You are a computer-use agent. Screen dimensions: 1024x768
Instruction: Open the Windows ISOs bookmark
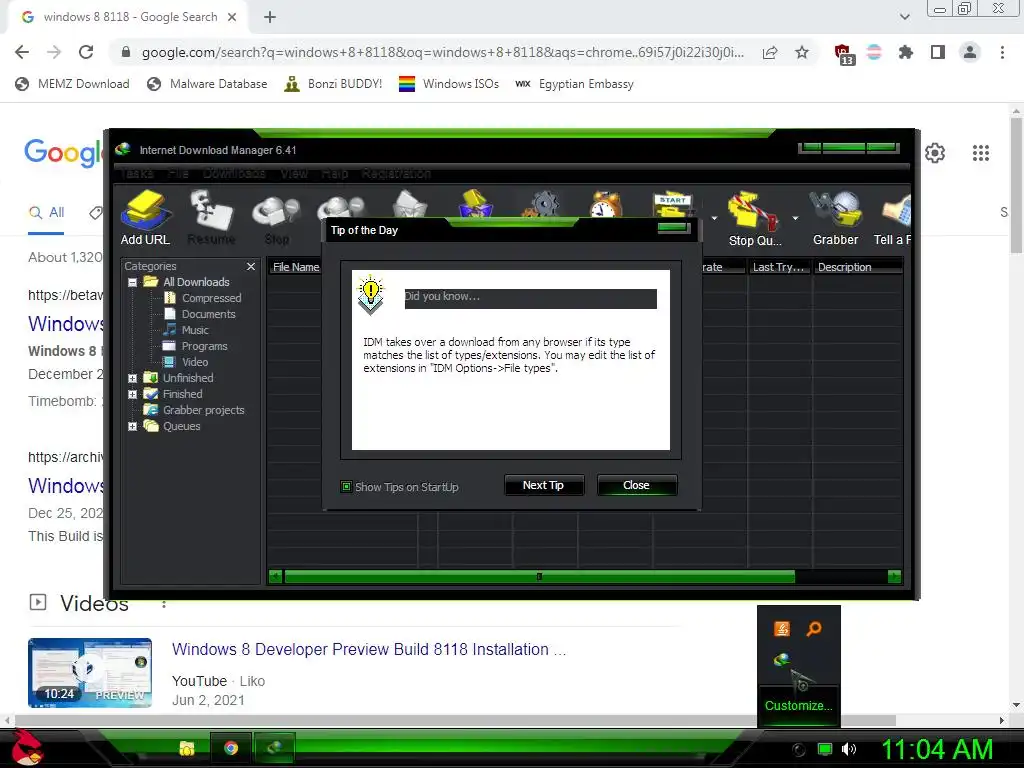pos(449,84)
